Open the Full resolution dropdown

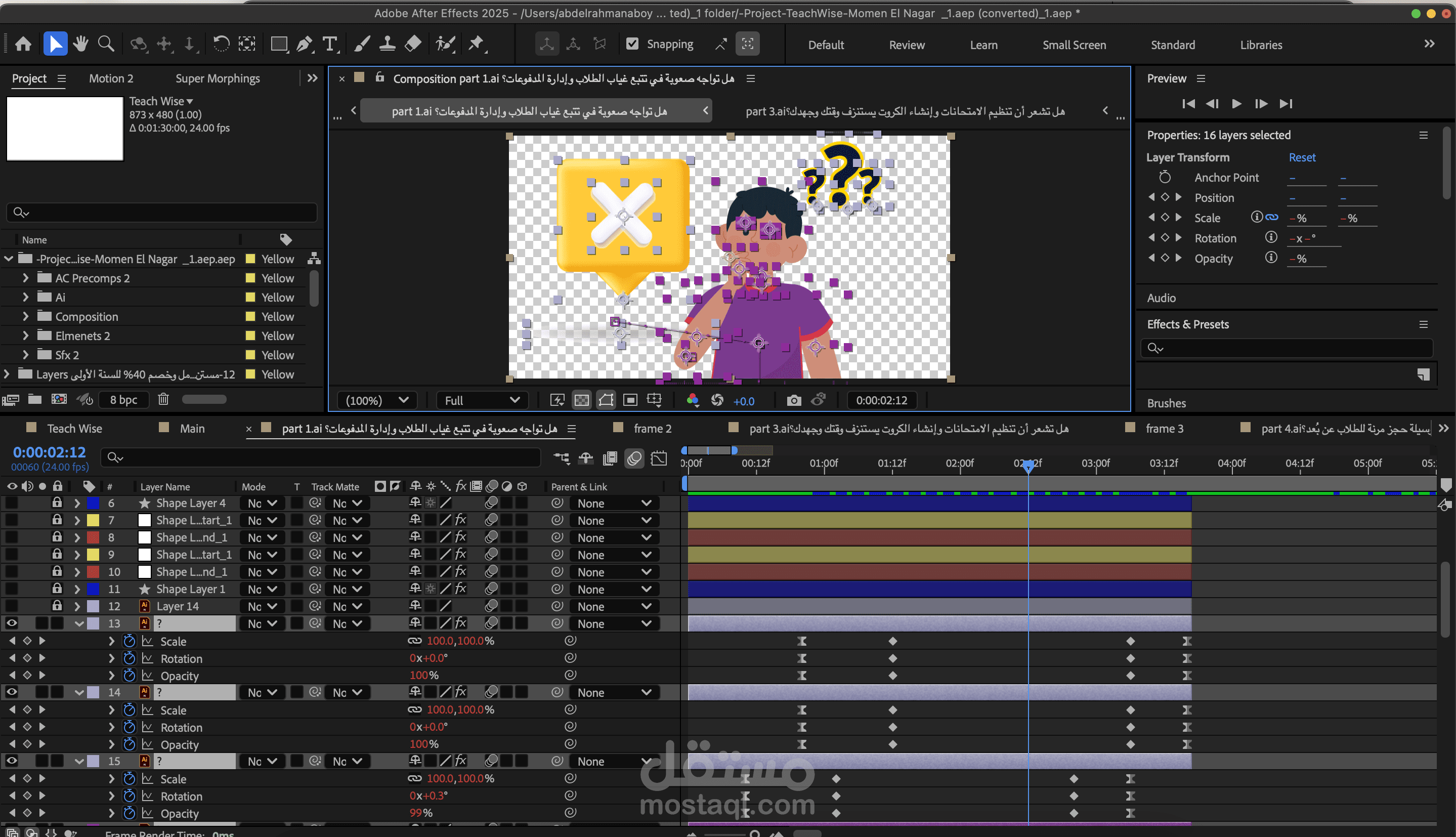click(x=482, y=400)
